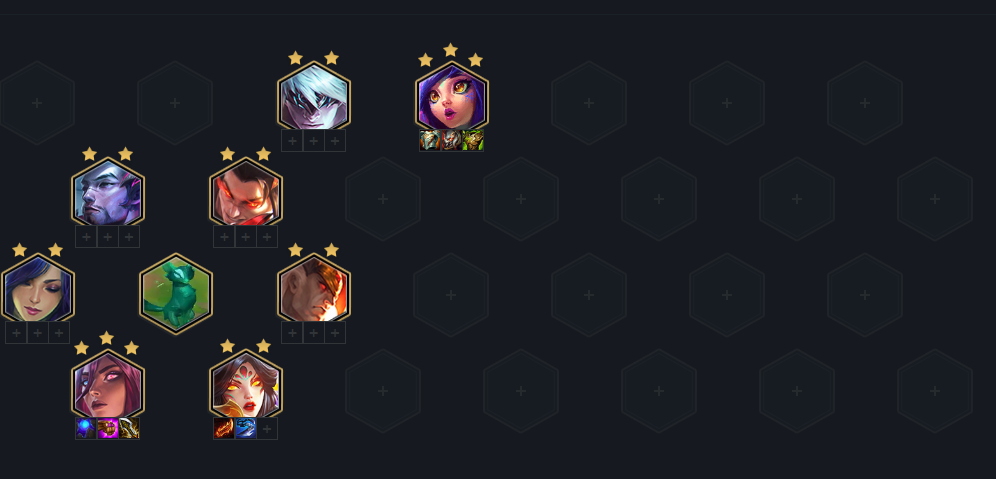This screenshot has width=996, height=479.
Task: Select the Gargoyle Stoneplate item on Neeko
Action: tap(452, 140)
